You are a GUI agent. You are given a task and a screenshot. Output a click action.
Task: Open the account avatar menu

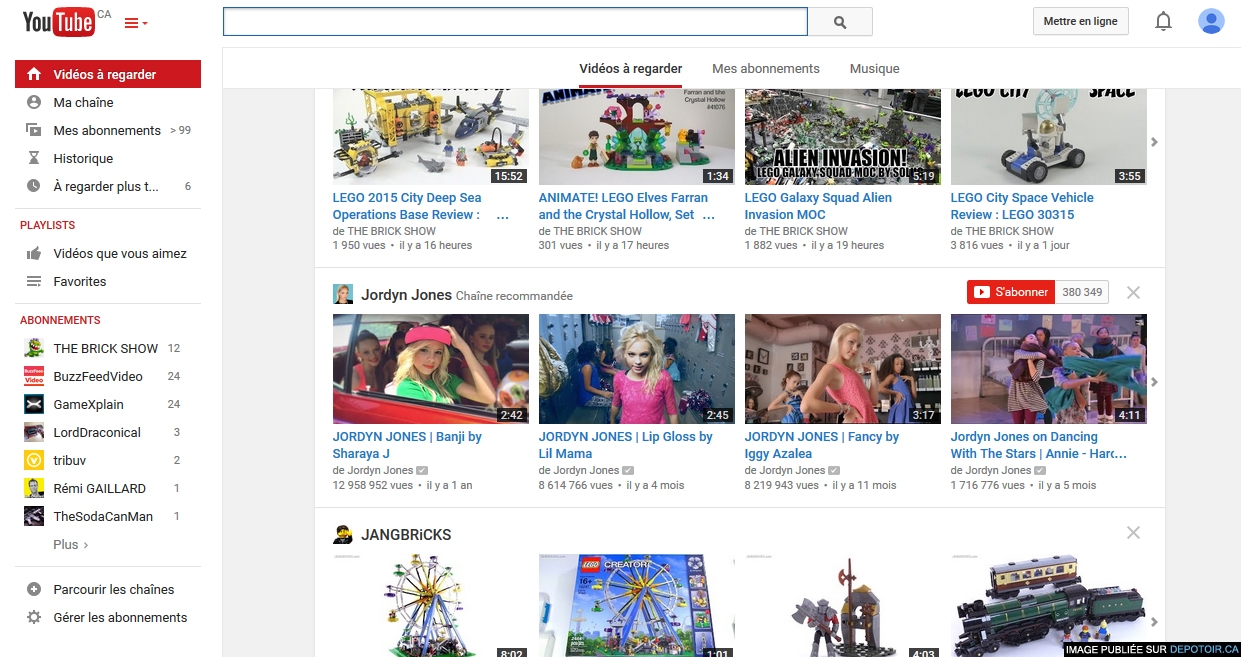(1211, 21)
